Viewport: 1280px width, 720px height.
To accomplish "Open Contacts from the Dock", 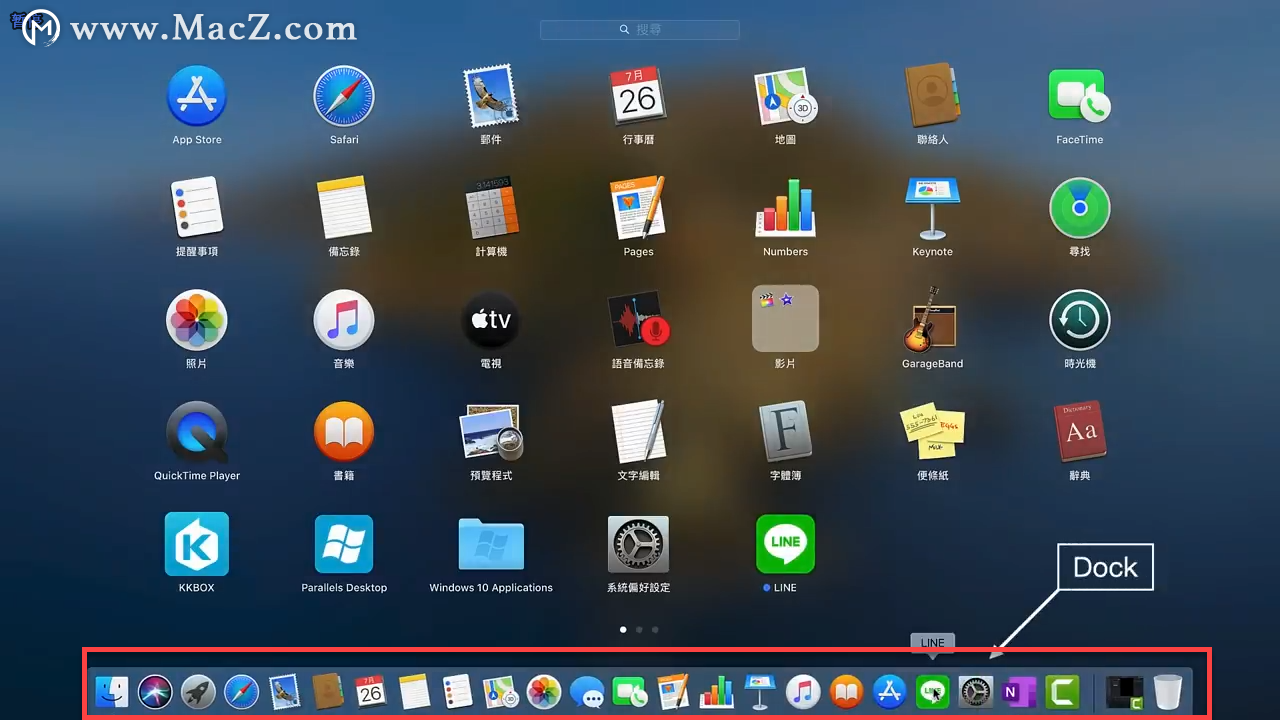I will click(328, 692).
